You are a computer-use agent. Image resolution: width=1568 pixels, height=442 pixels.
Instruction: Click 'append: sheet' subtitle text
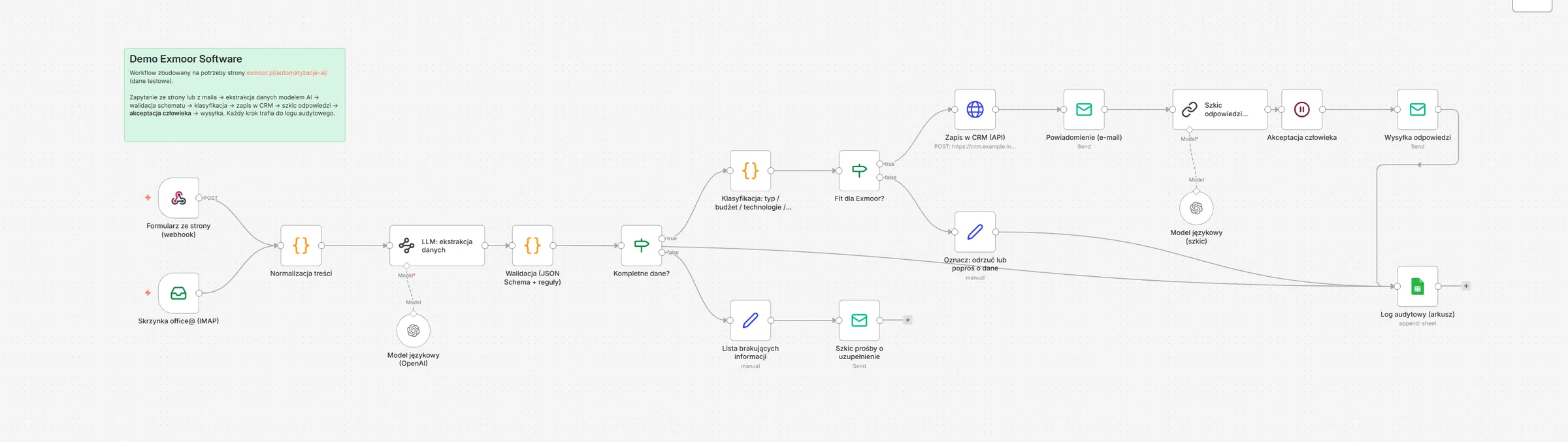1417,324
